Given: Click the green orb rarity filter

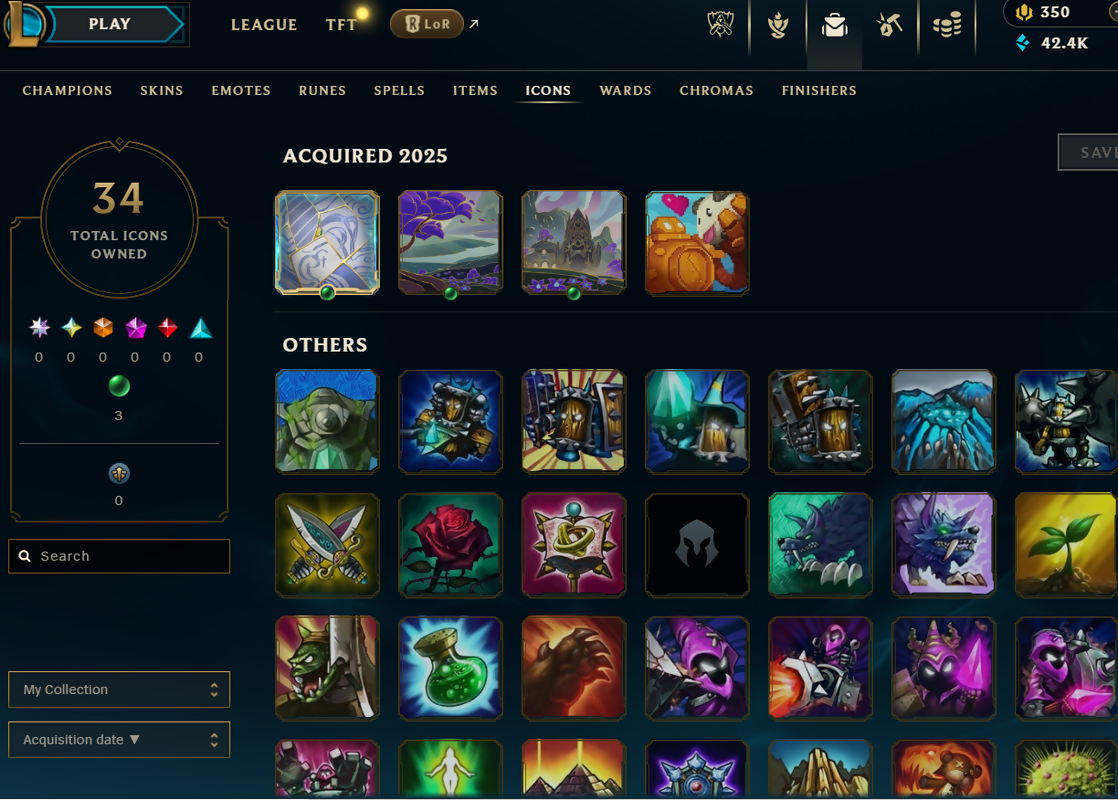Looking at the screenshot, I should click(119, 386).
